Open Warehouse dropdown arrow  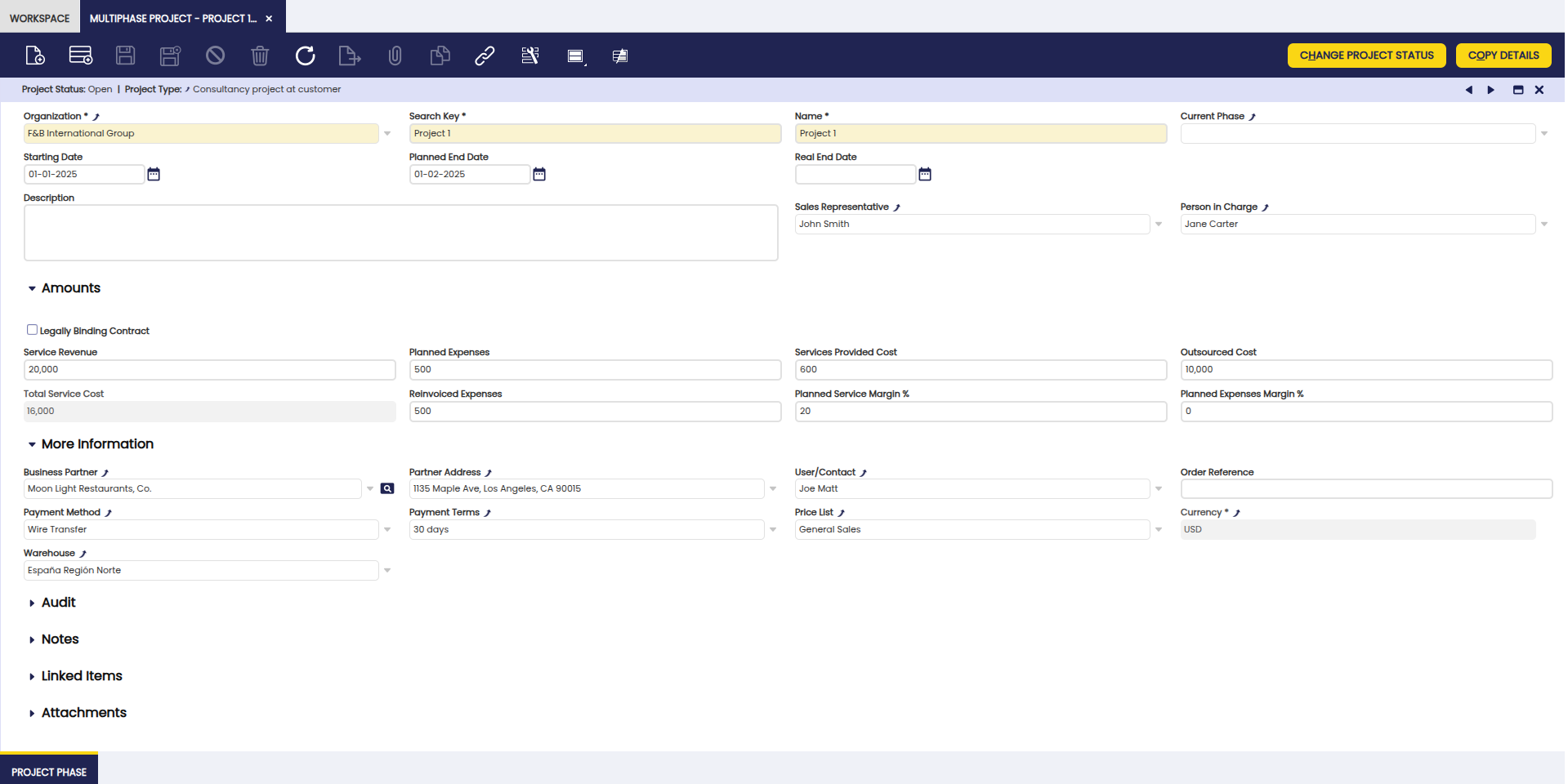pyautogui.click(x=387, y=570)
